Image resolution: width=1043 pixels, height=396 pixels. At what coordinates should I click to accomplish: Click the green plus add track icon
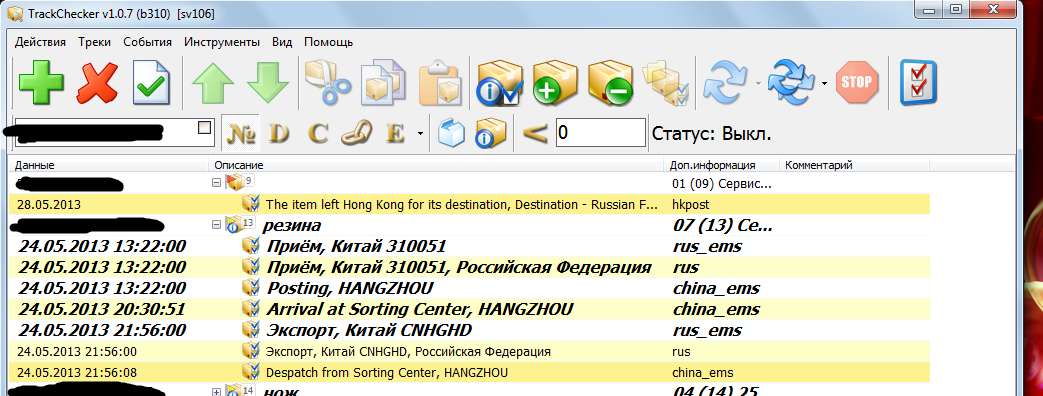[x=41, y=83]
